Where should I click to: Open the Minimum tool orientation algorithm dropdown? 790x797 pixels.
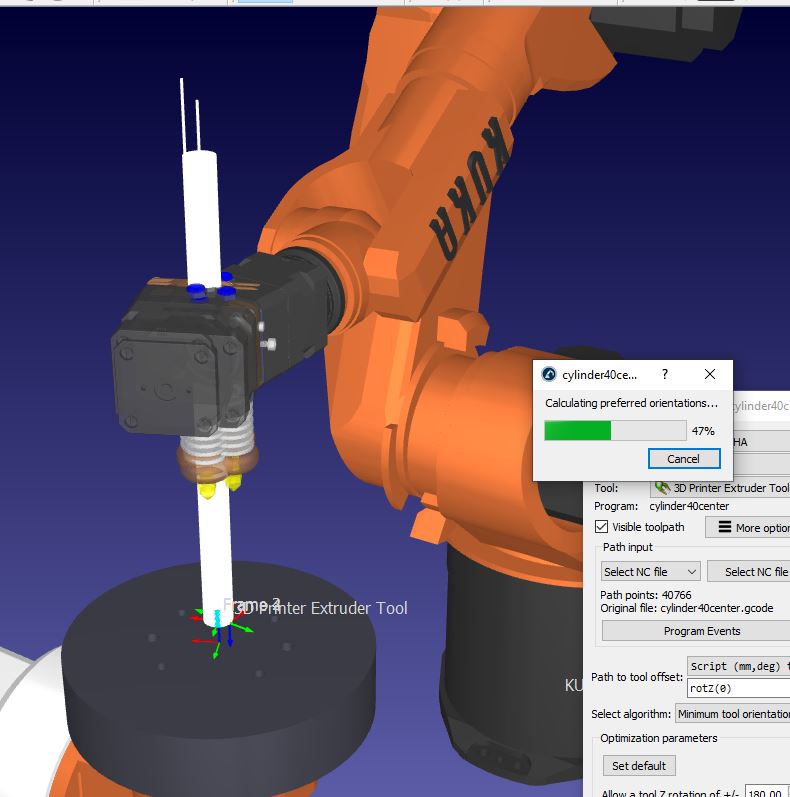pyautogui.click(x=733, y=714)
